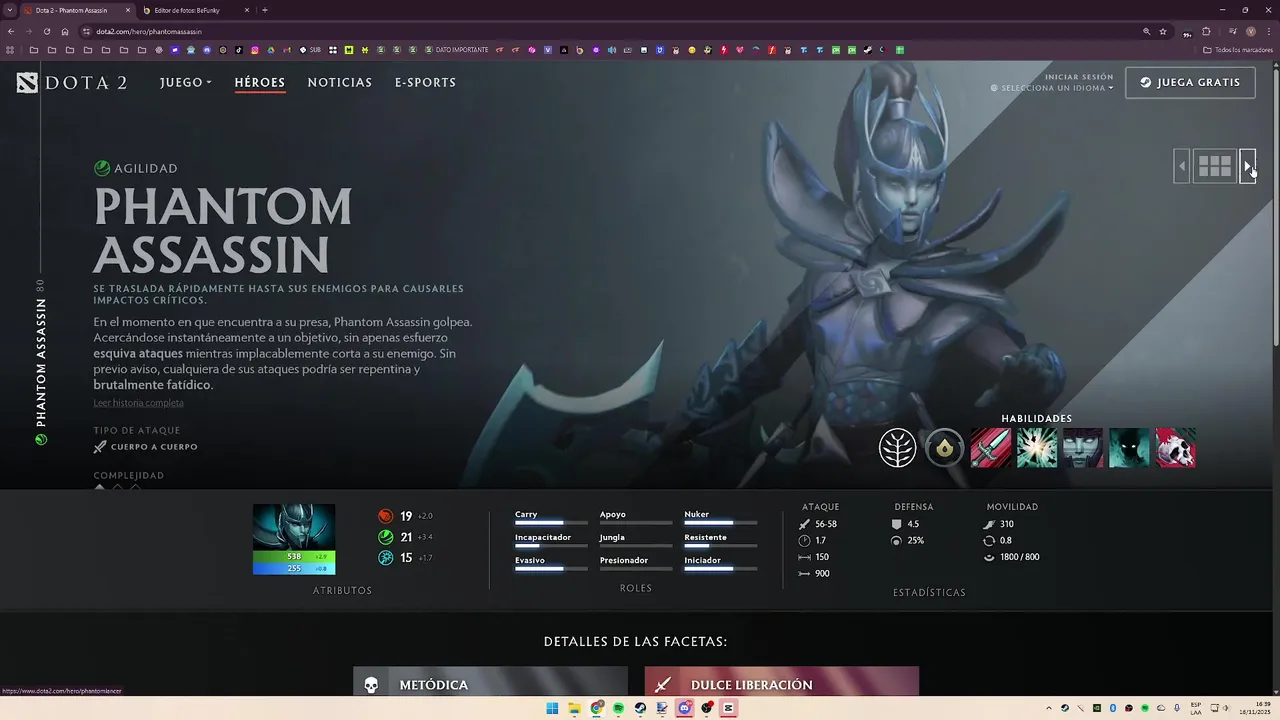Select Phantom Strike ability icon
Screen dimensions: 1280x720
click(1037, 448)
